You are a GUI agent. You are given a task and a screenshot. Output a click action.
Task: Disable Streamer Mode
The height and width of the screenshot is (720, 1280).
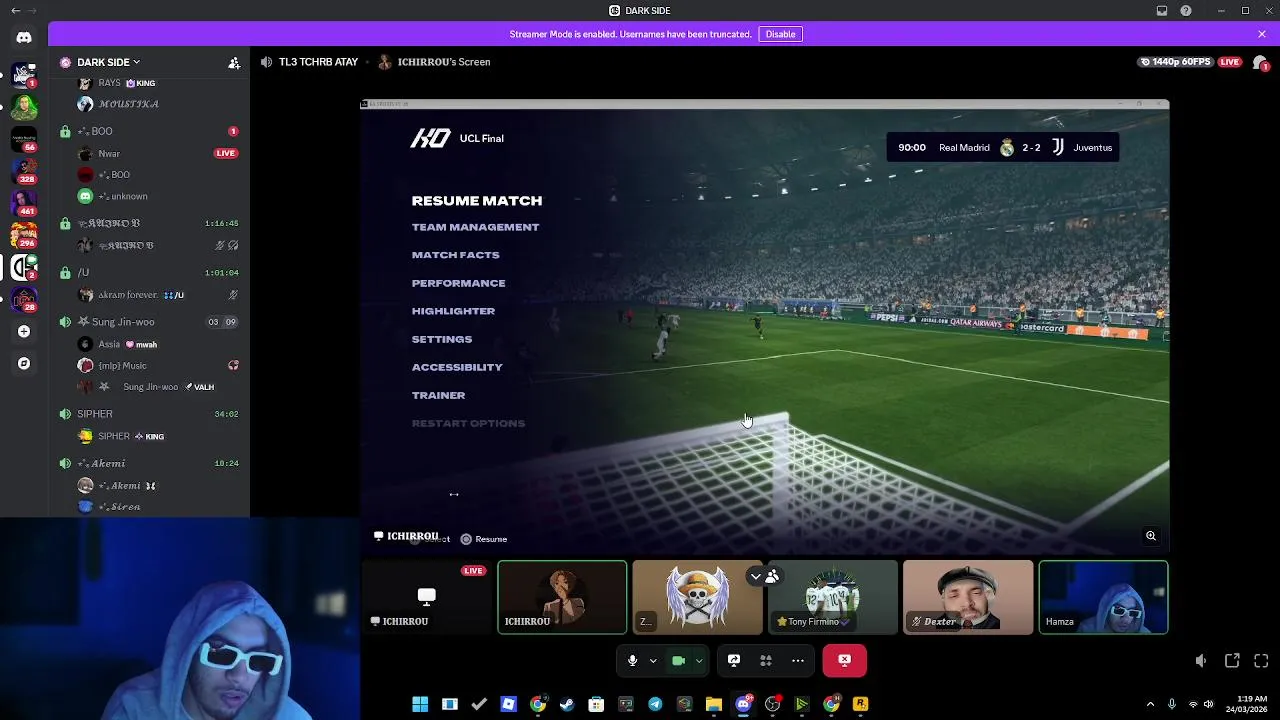point(780,34)
